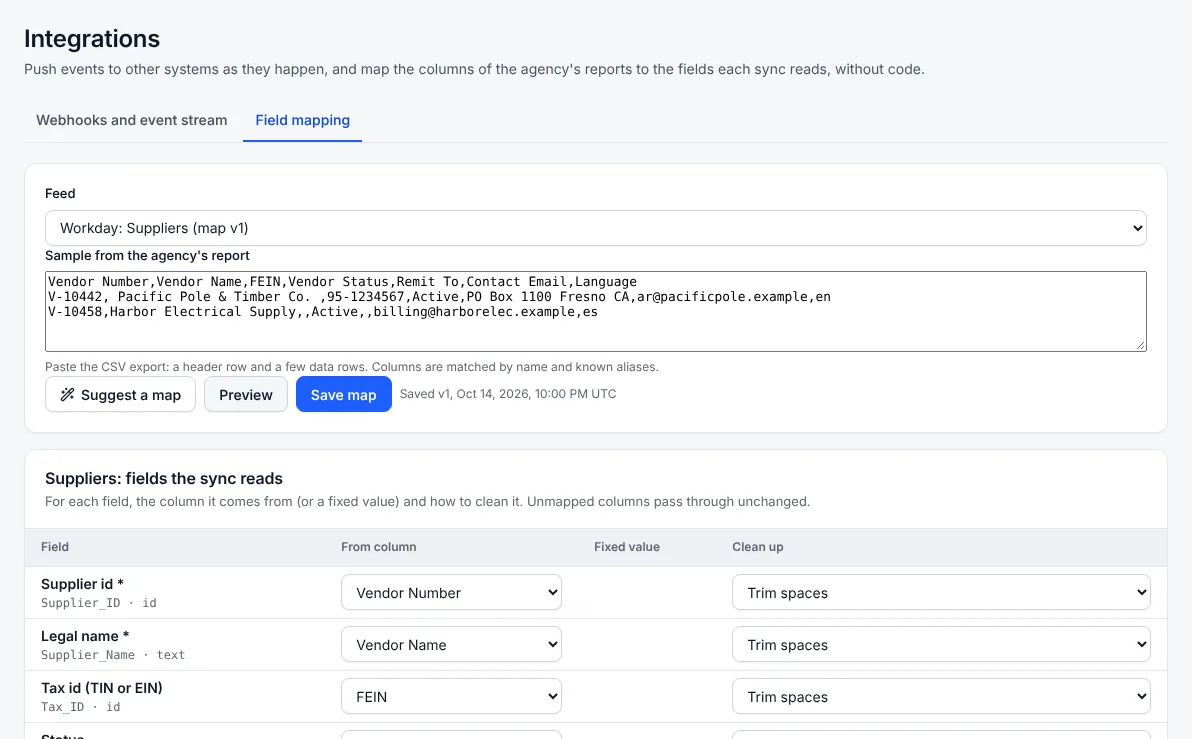Click inside the sample CSV report textarea
The width and height of the screenshot is (1192, 739).
[x=595, y=312]
